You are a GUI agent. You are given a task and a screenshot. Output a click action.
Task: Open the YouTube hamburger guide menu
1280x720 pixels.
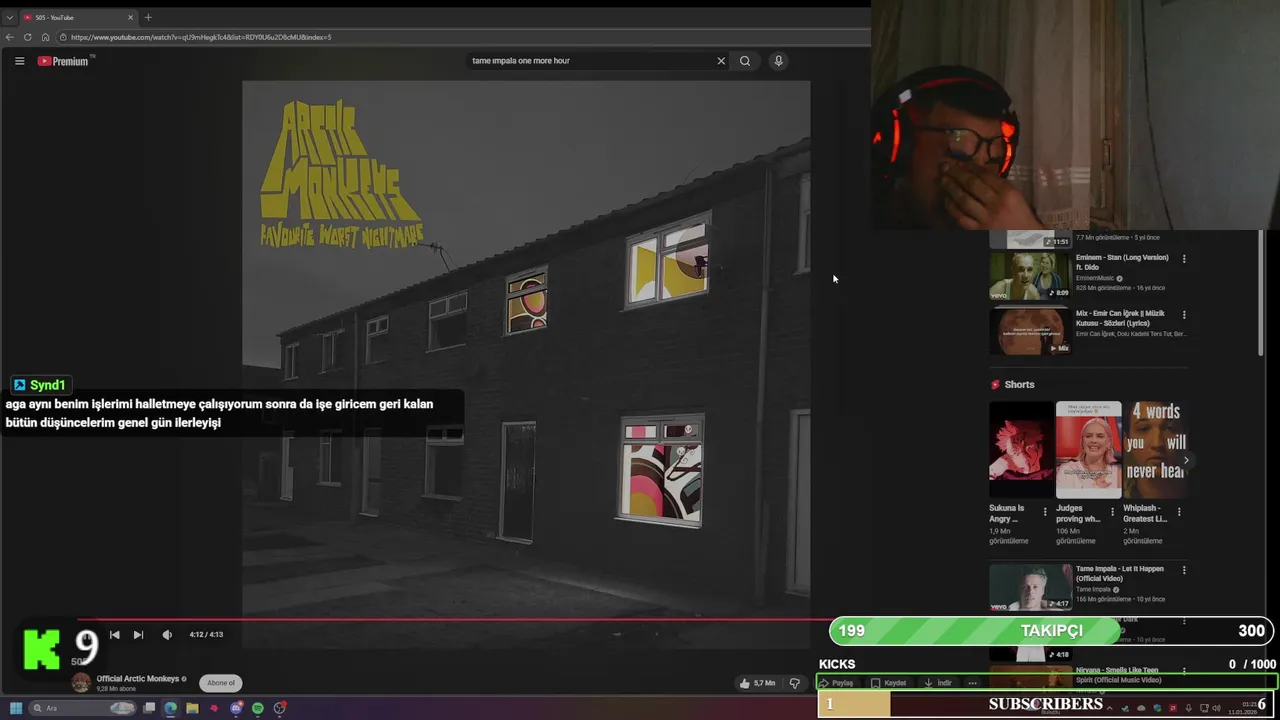(19, 61)
